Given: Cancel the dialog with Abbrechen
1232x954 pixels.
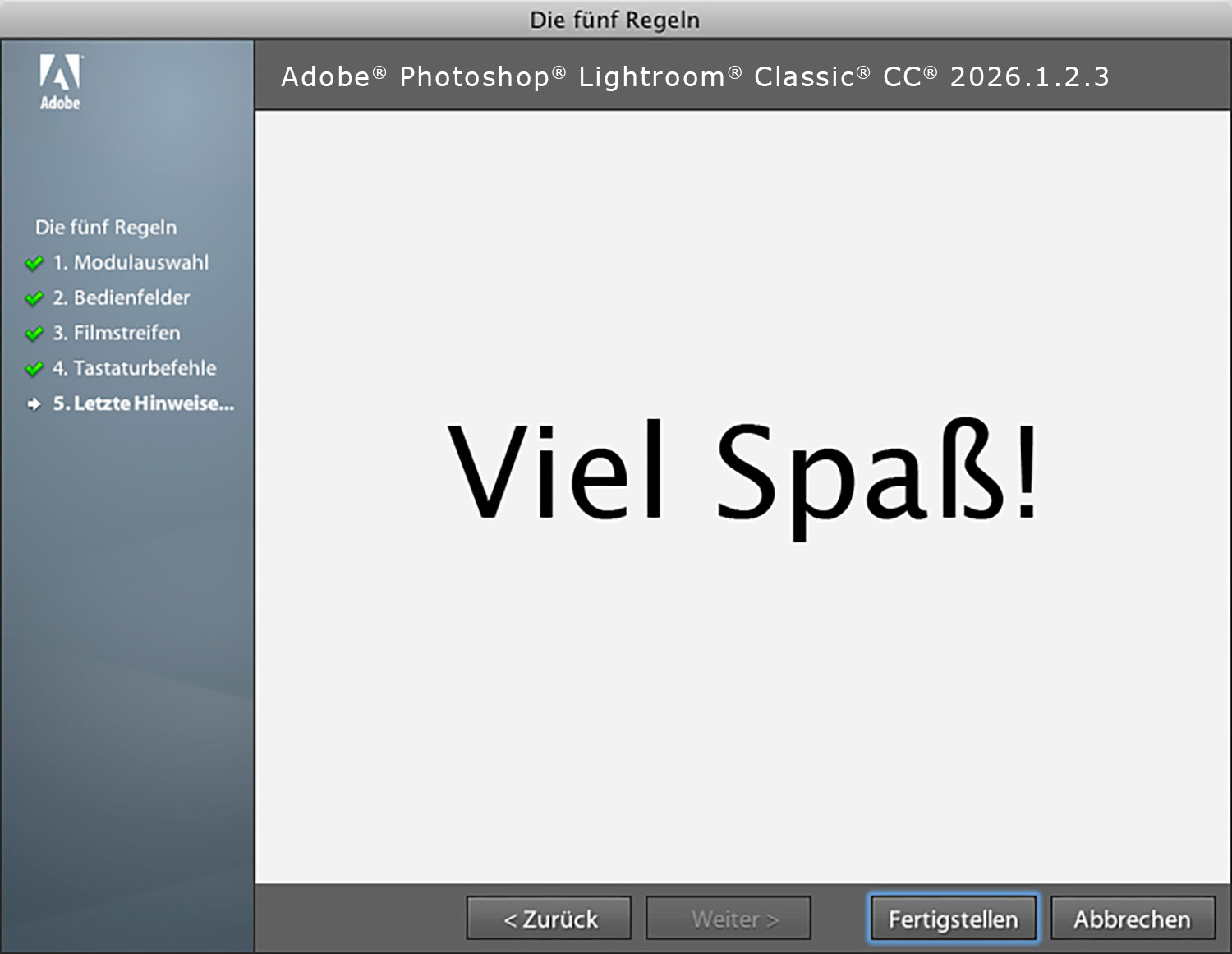Looking at the screenshot, I should tap(1133, 919).
